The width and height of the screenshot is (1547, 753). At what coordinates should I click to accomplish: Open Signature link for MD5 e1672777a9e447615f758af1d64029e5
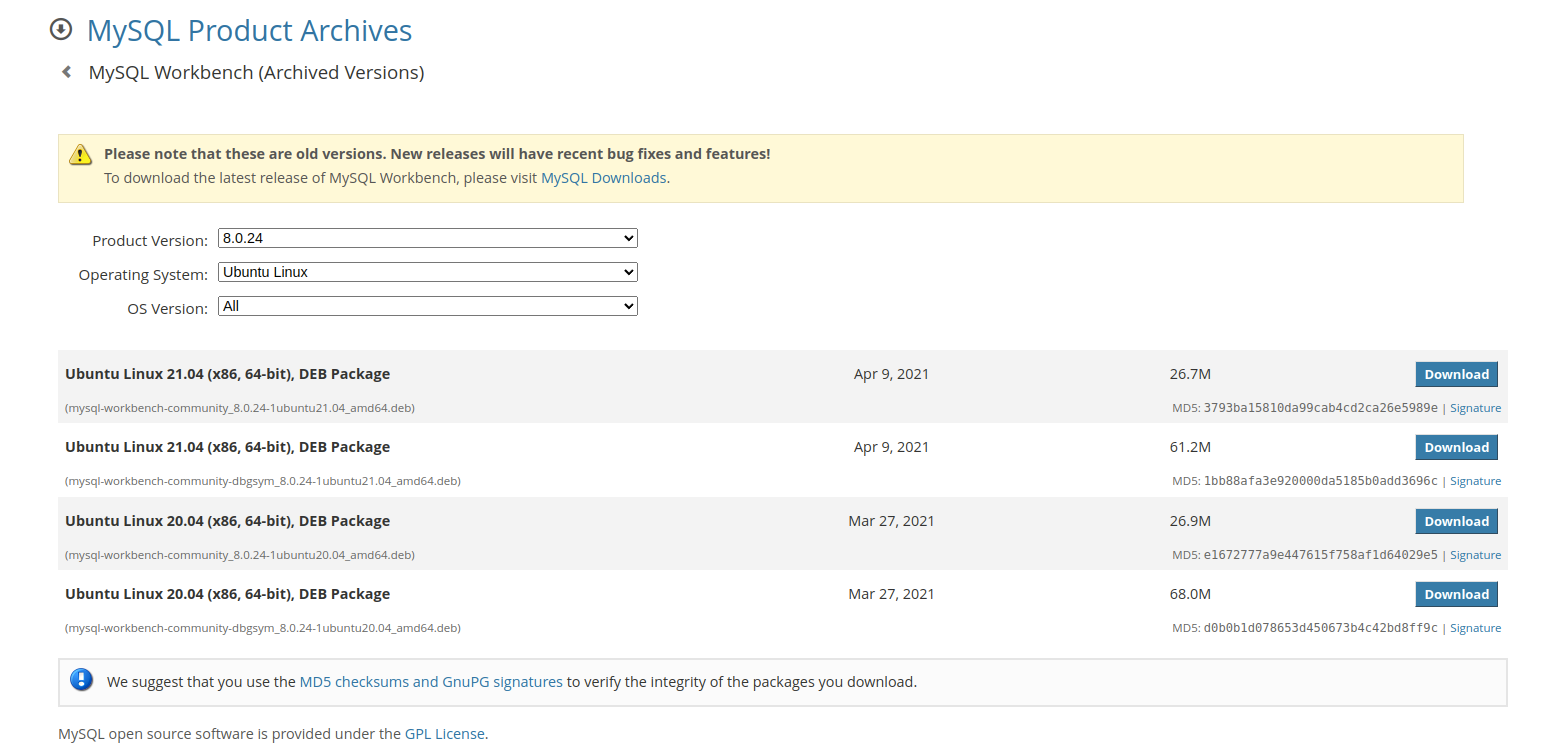click(1475, 555)
